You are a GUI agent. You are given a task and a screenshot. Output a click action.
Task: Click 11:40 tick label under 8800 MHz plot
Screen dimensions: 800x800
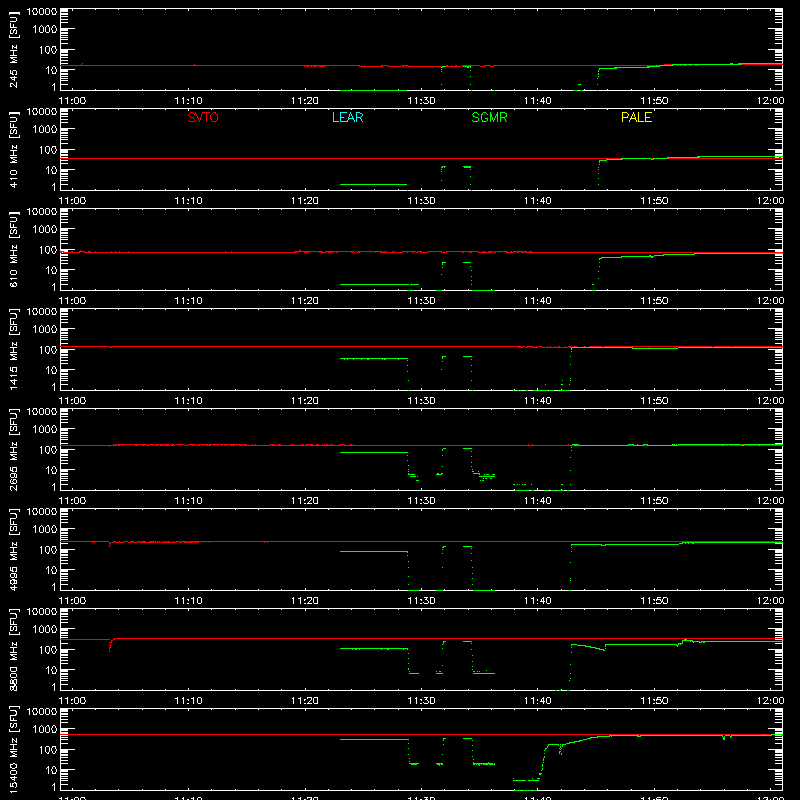[537, 701]
